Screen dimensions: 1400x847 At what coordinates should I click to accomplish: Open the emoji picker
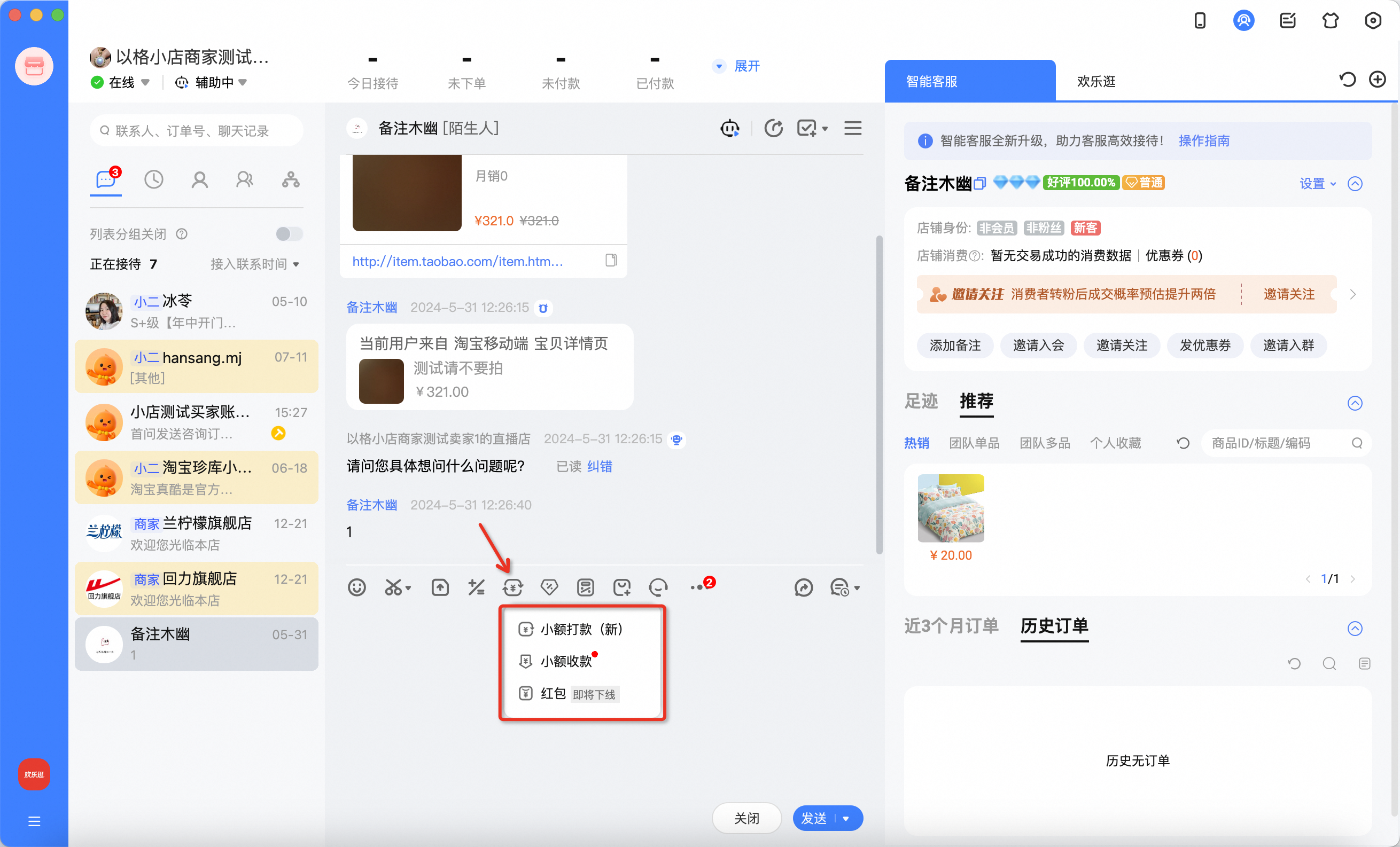click(x=357, y=587)
